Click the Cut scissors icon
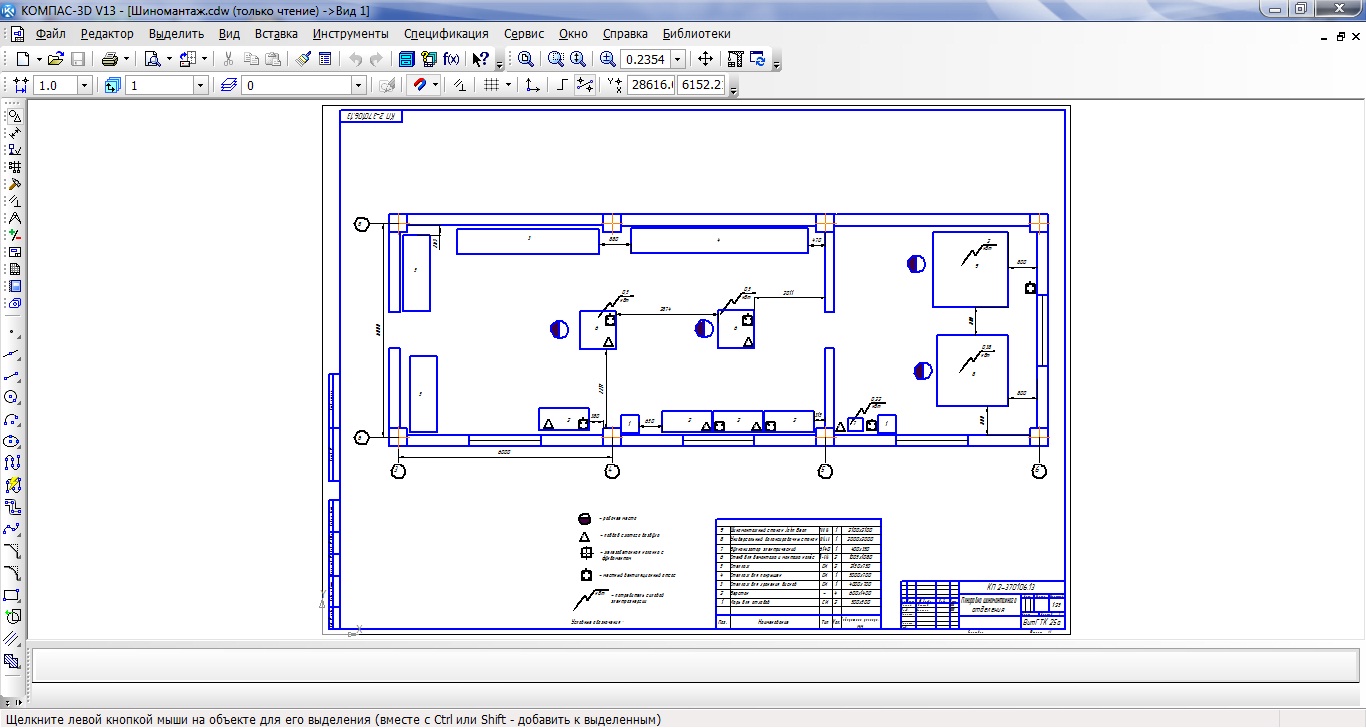Image resolution: width=1366 pixels, height=728 pixels. point(229,59)
